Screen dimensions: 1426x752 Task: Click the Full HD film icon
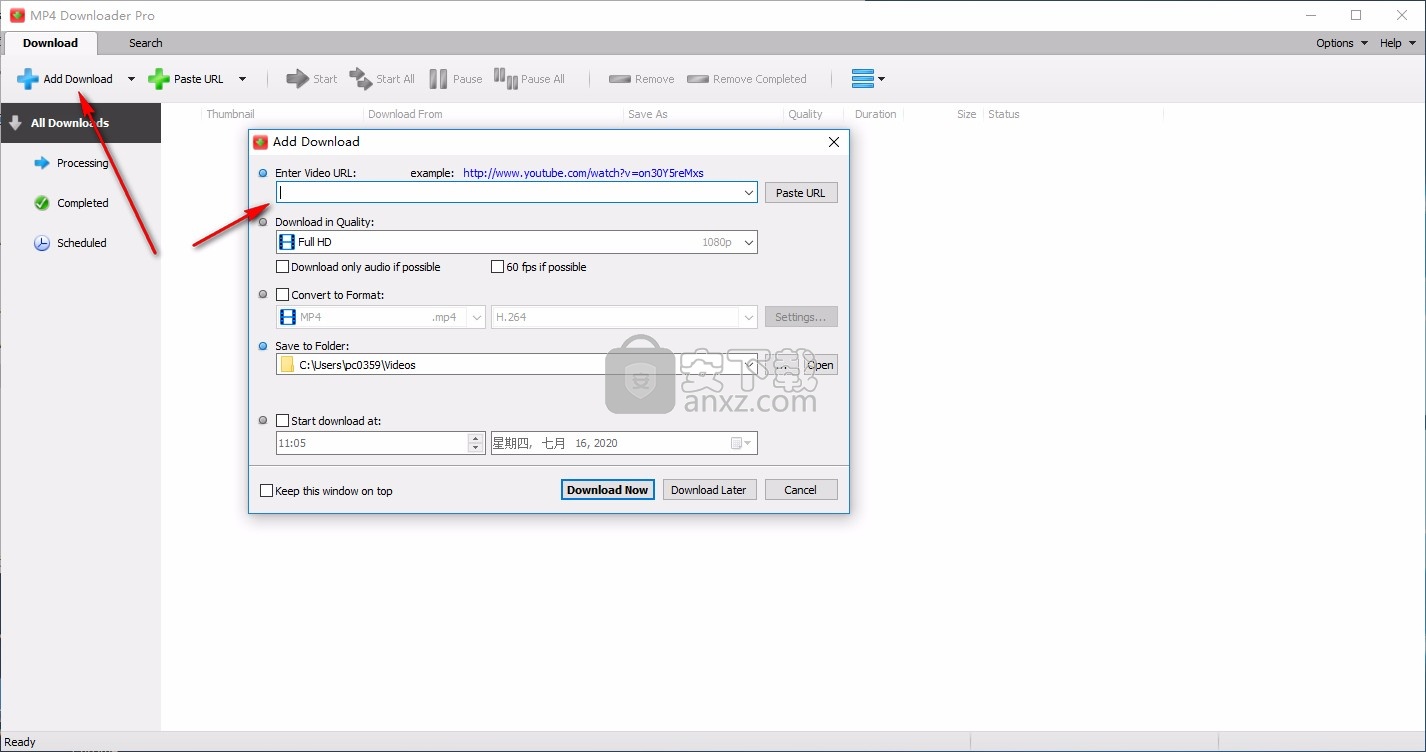(287, 242)
